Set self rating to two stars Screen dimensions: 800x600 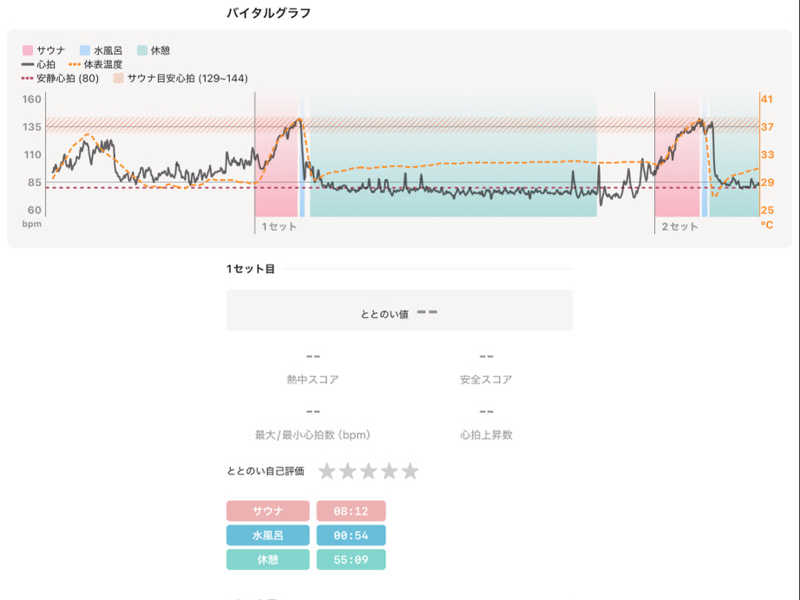(x=347, y=471)
